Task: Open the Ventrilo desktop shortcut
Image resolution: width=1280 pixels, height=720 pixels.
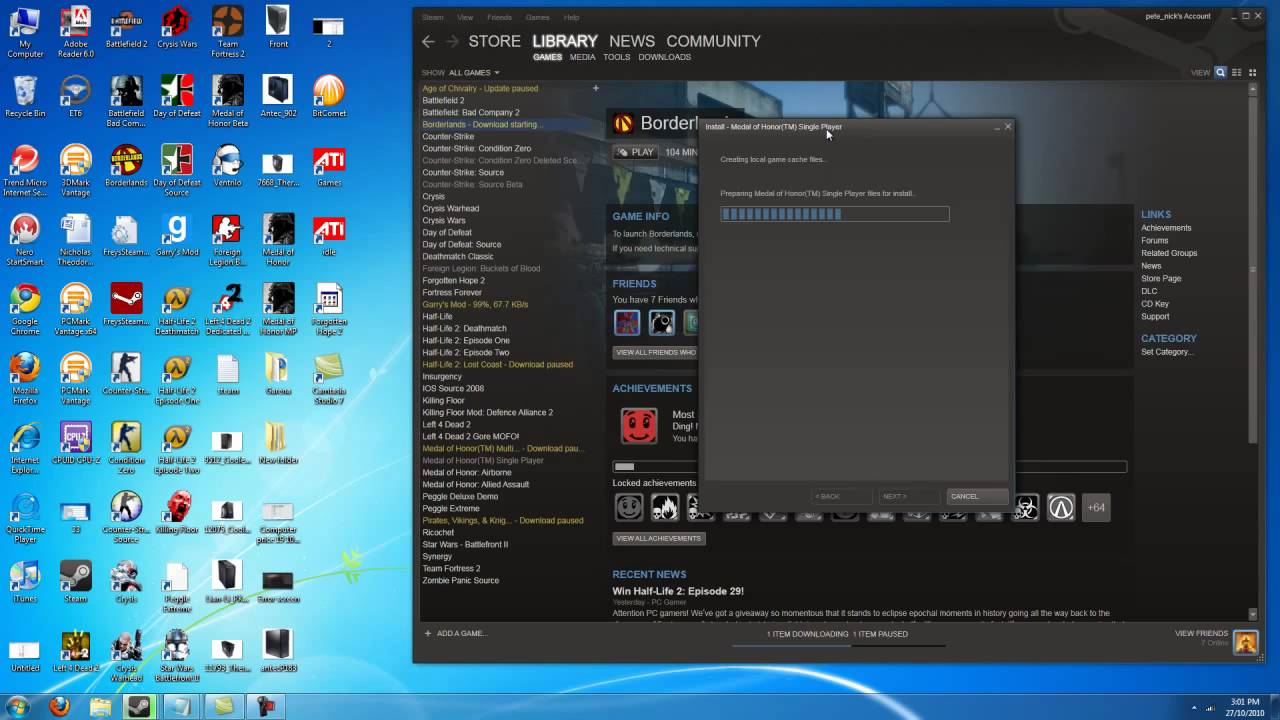Action: click(x=227, y=166)
